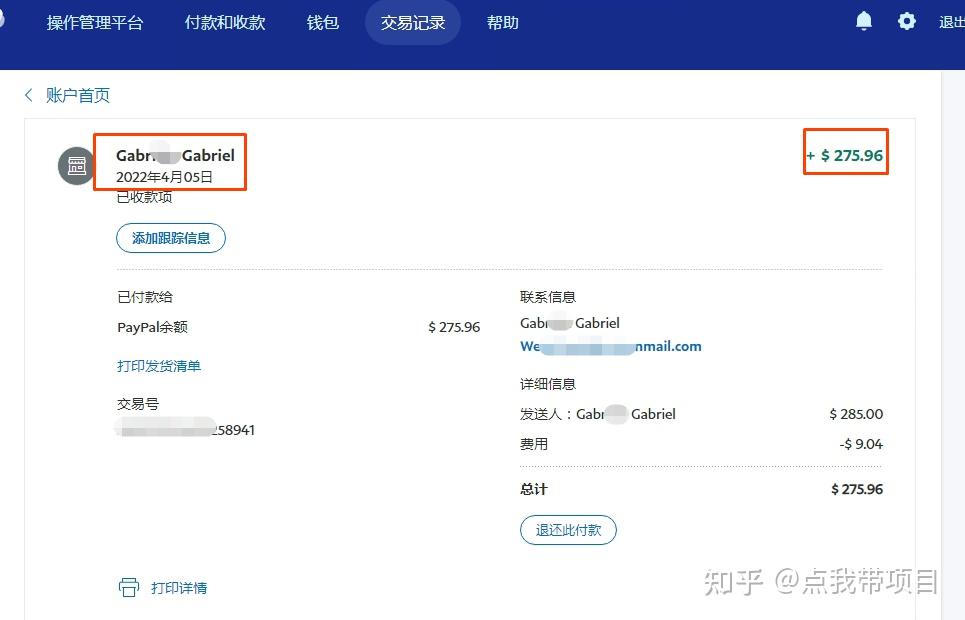Screen dimensions: 965x620
Task: Click the printer icon beside 打印详情
Action: (129, 588)
